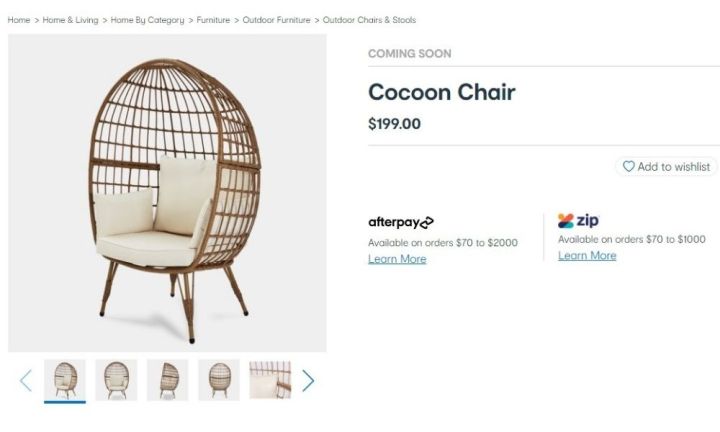Viewport: 720px width, 432px height.
Task: Select the second front-view chair thumbnail
Action: 116,380
